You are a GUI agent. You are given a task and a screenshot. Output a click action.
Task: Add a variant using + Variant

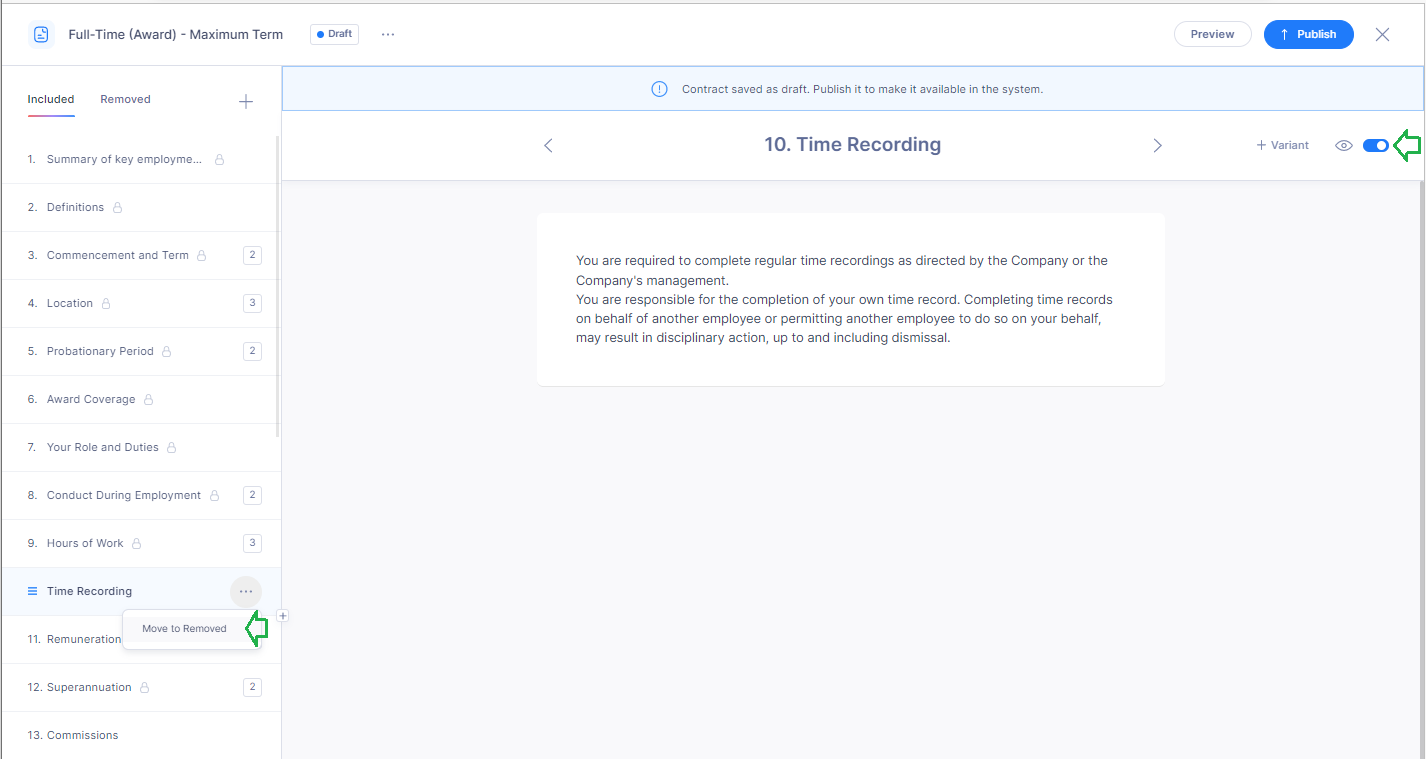tap(1282, 145)
